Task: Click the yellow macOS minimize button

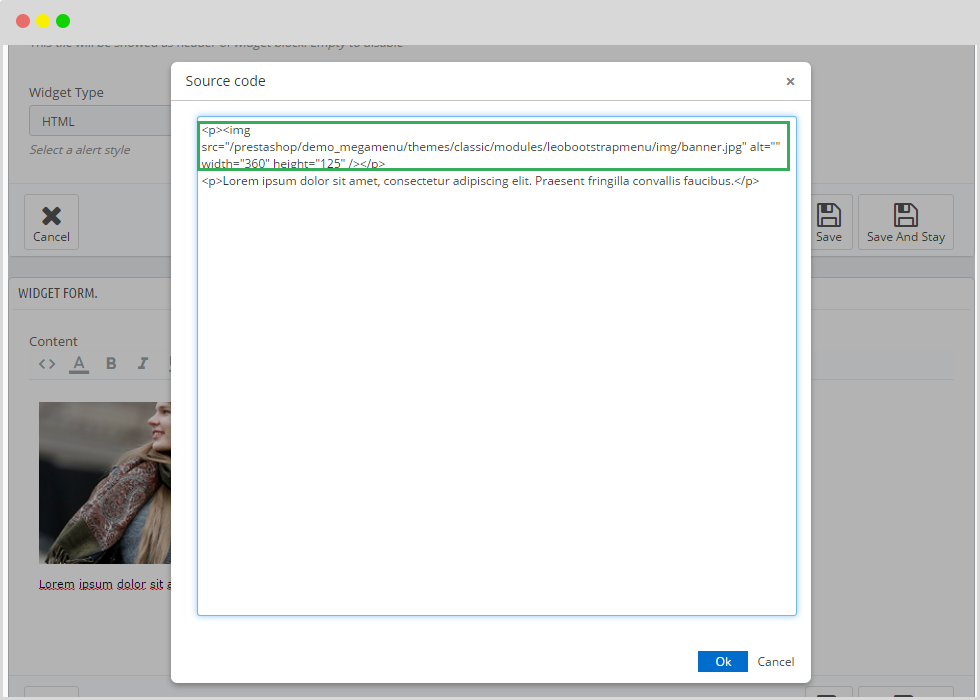Action: (x=43, y=21)
